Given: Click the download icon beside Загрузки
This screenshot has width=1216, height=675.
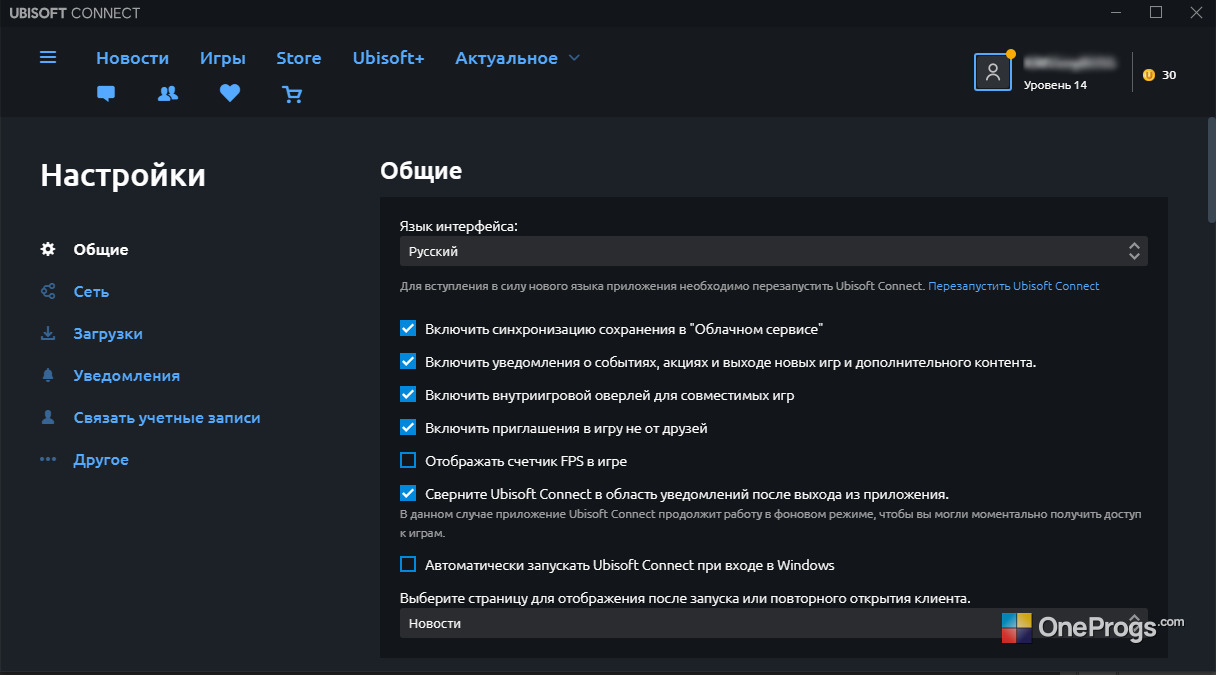Looking at the screenshot, I should (x=47, y=333).
